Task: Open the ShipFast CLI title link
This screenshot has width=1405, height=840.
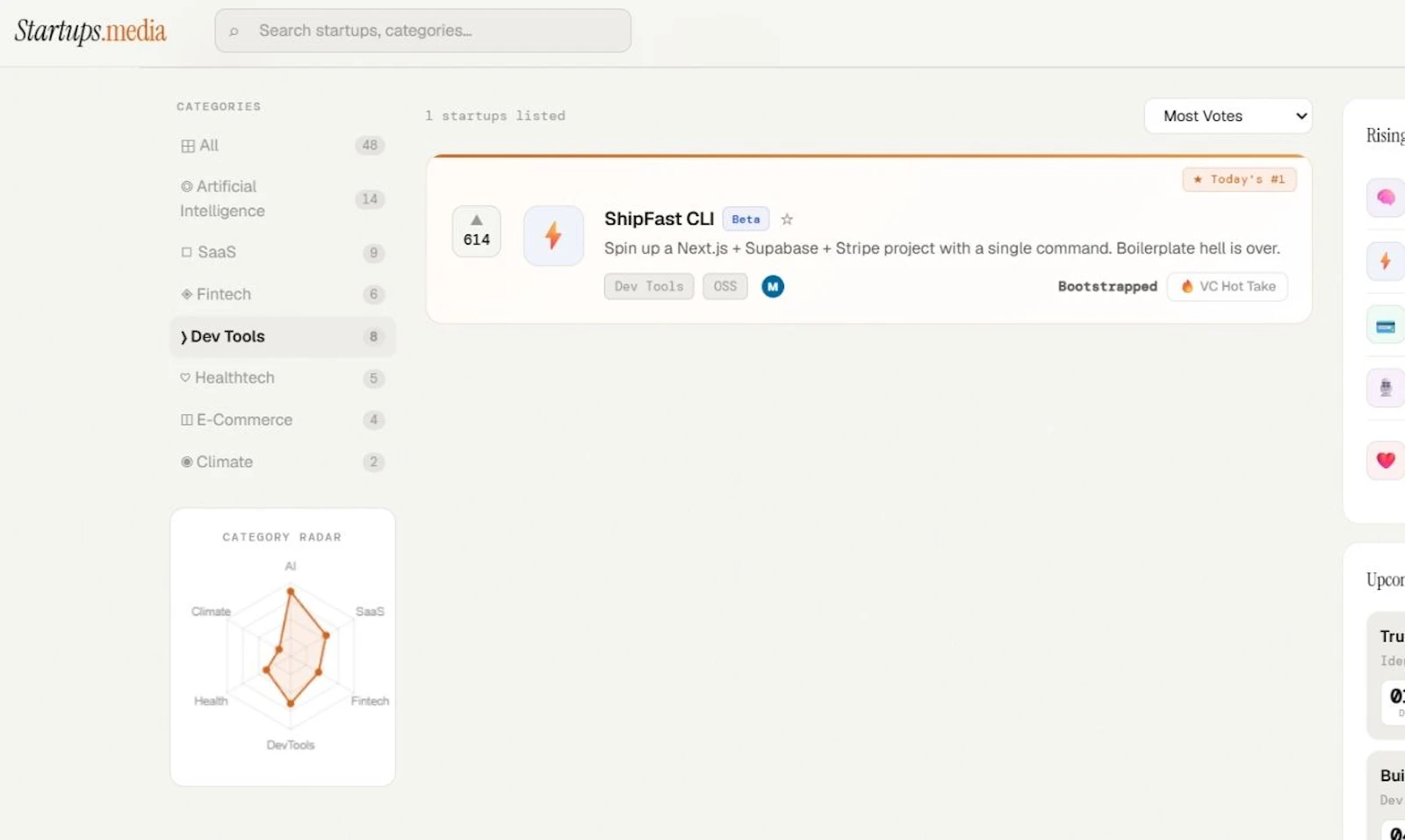Action: pos(659,219)
